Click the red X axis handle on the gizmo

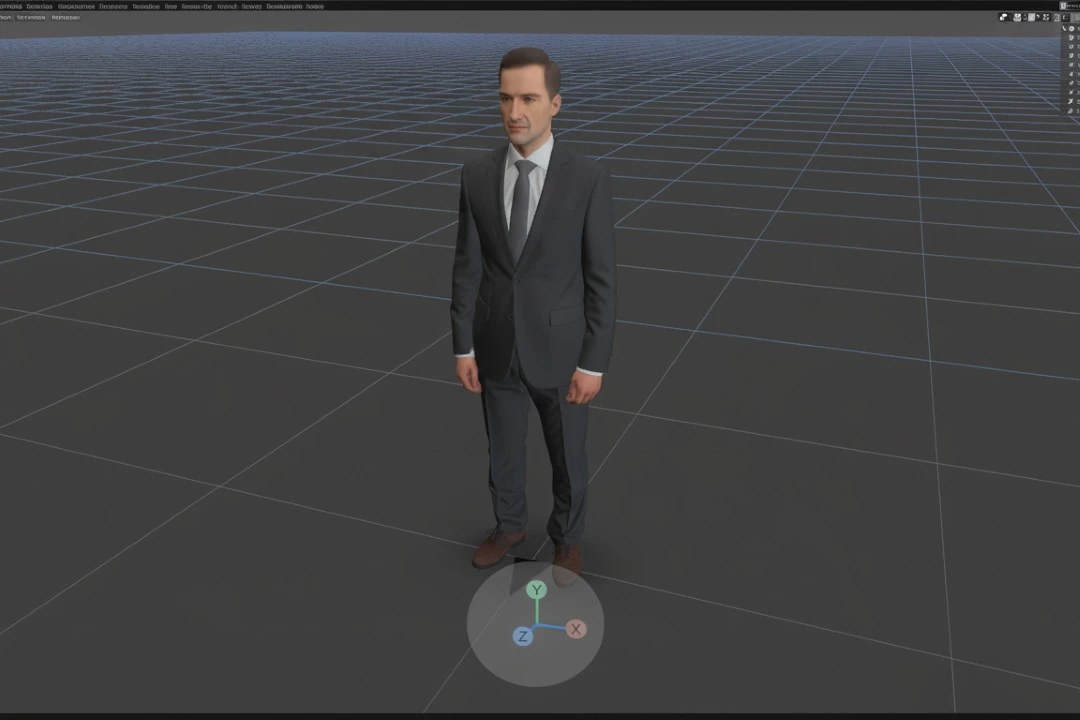(575, 629)
